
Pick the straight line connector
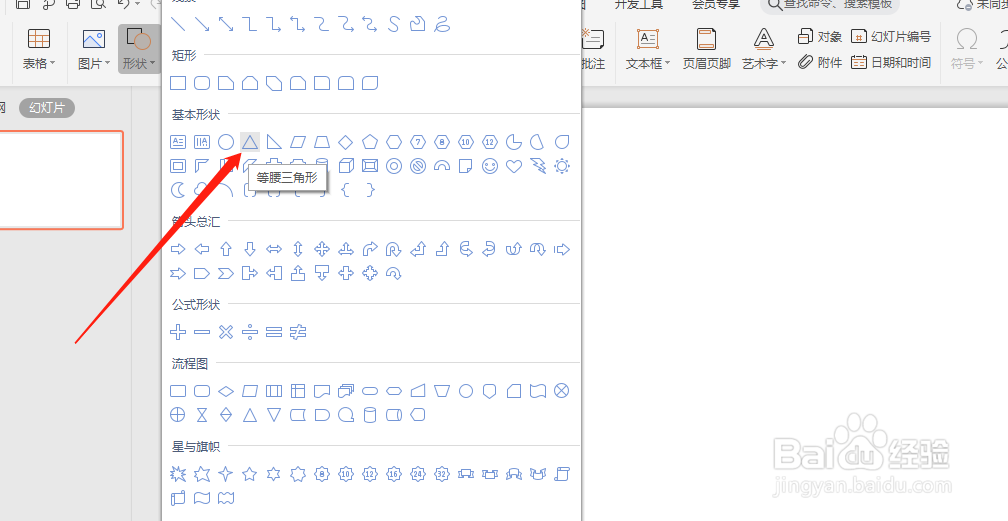178,24
